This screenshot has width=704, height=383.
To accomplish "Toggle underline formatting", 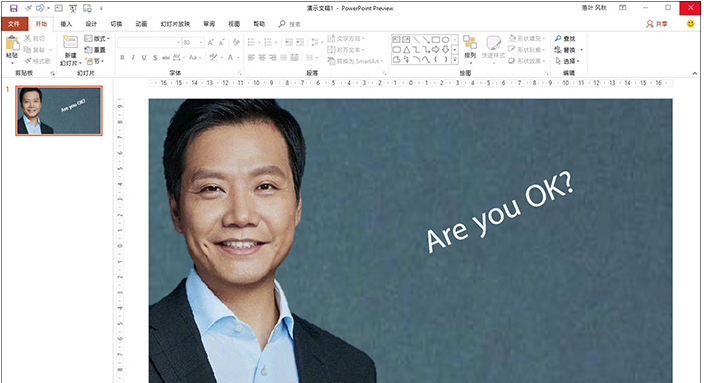I will click(144, 57).
